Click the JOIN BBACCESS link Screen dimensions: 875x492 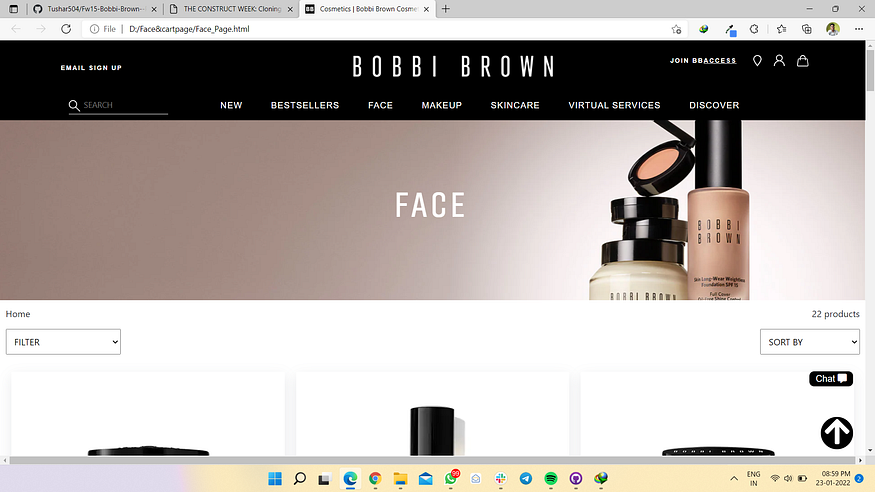(703, 60)
